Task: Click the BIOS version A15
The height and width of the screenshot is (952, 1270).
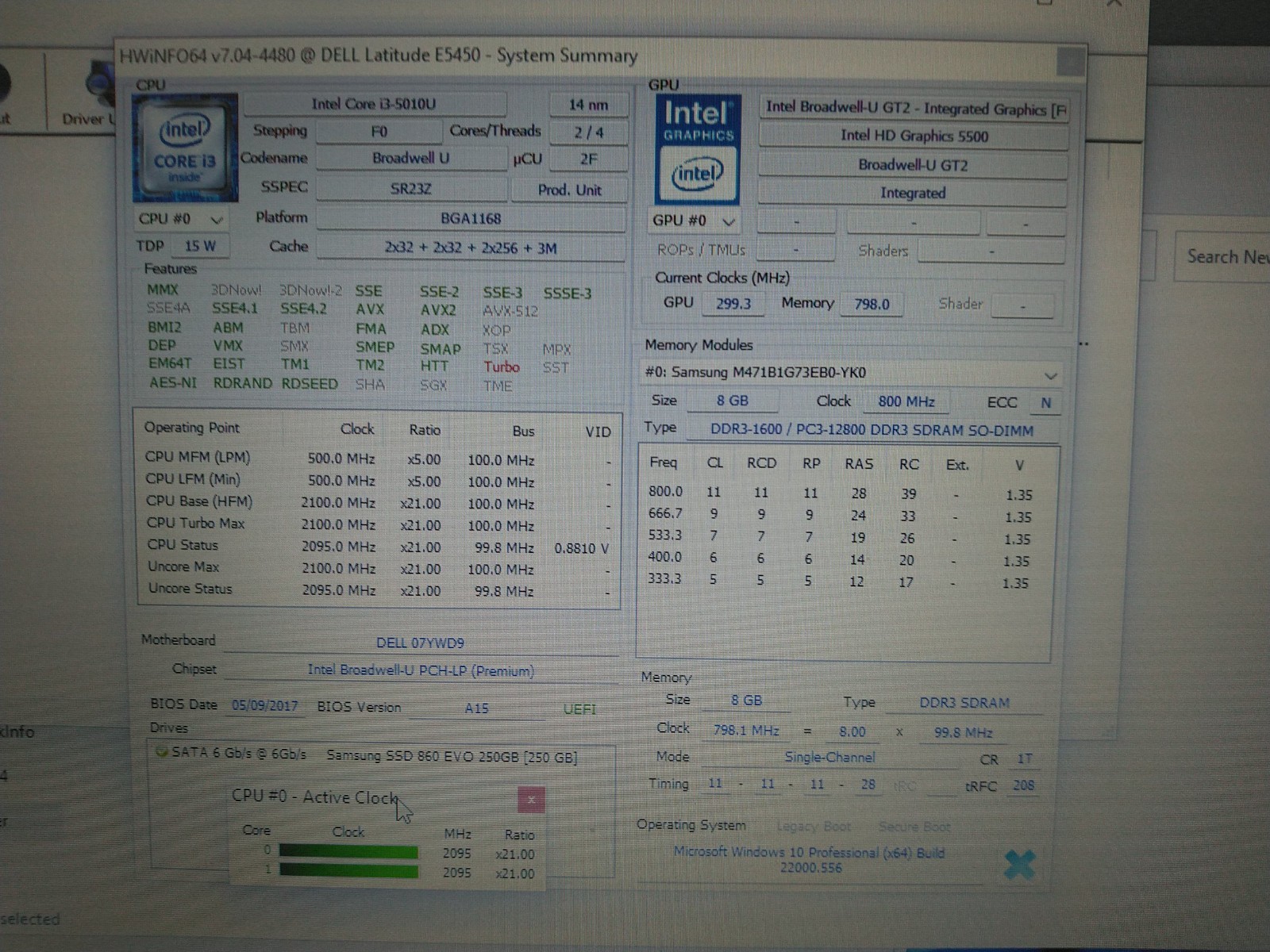Action: click(x=476, y=708)
